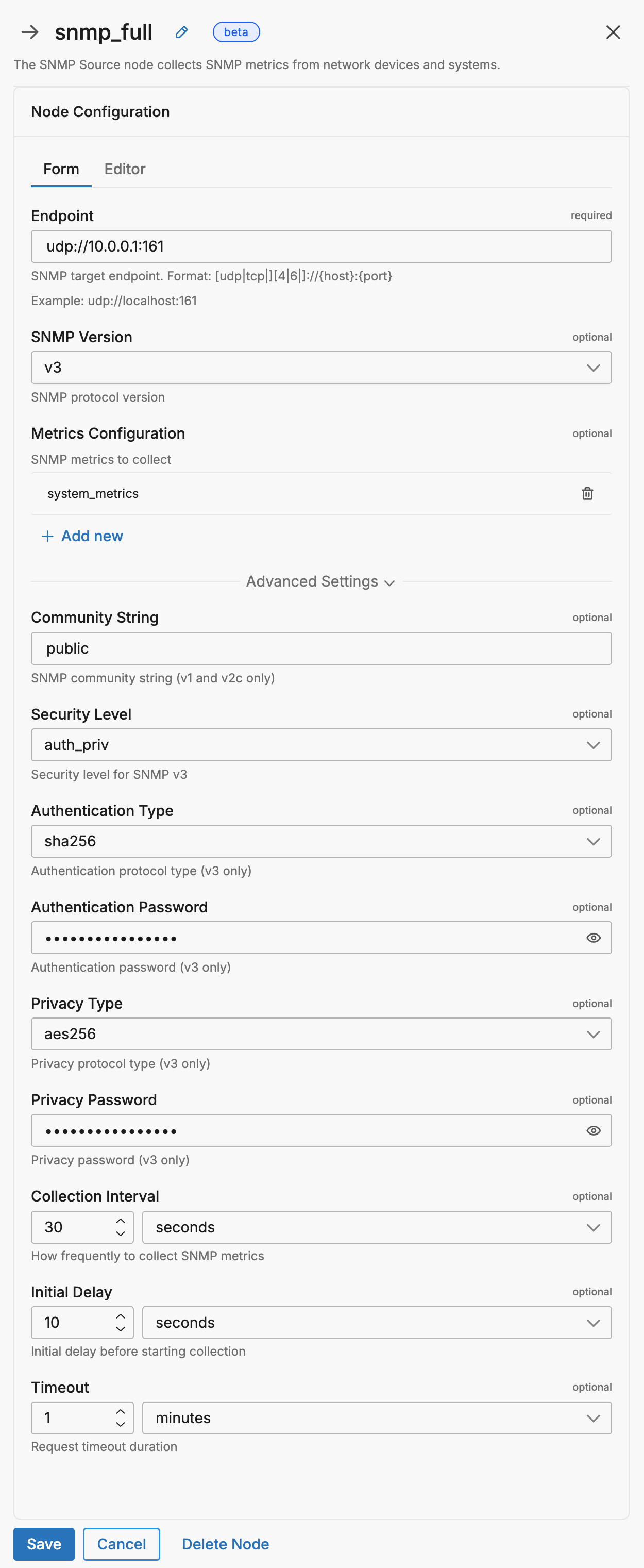The height and width of the screenshot is (1568, 644).
Task: Open the Security Level dropdown
Action: coord(321,745)
